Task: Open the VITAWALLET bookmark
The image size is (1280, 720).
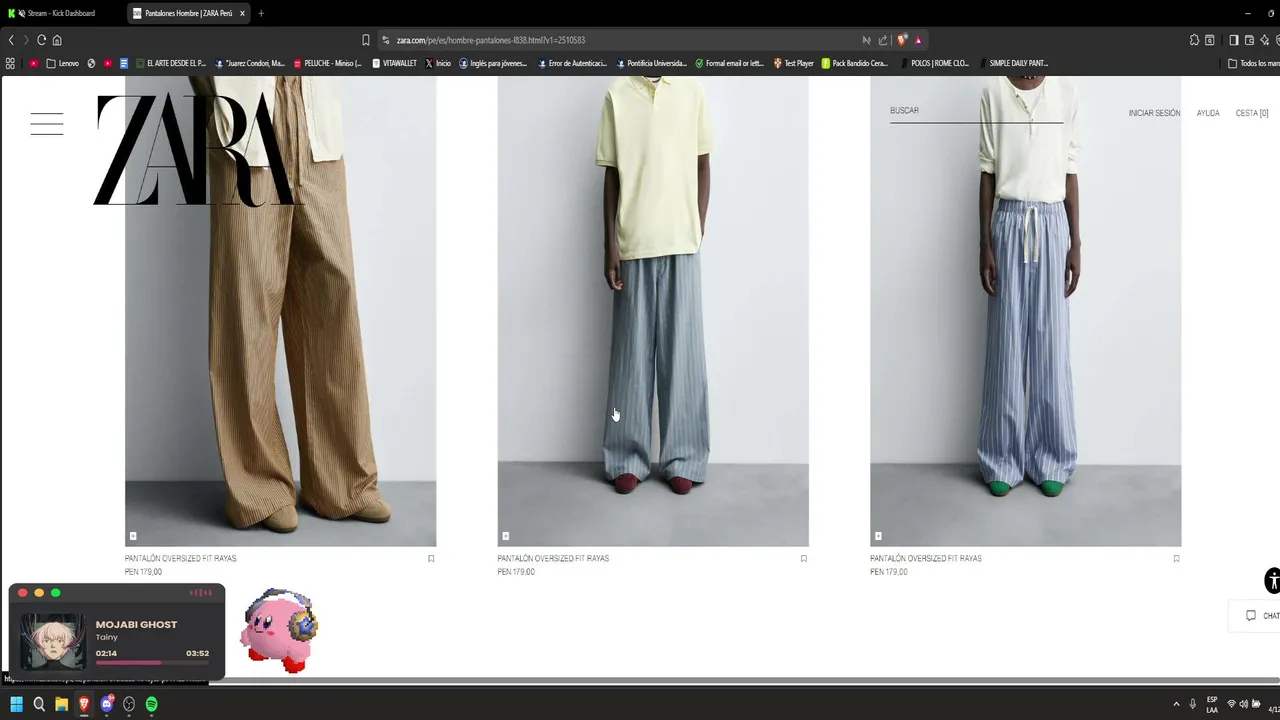Action: click(x=394, y=63)
